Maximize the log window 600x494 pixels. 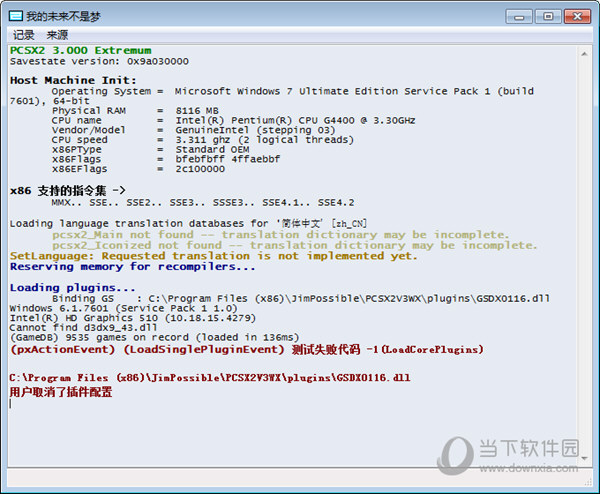click(x=548, y=16)
